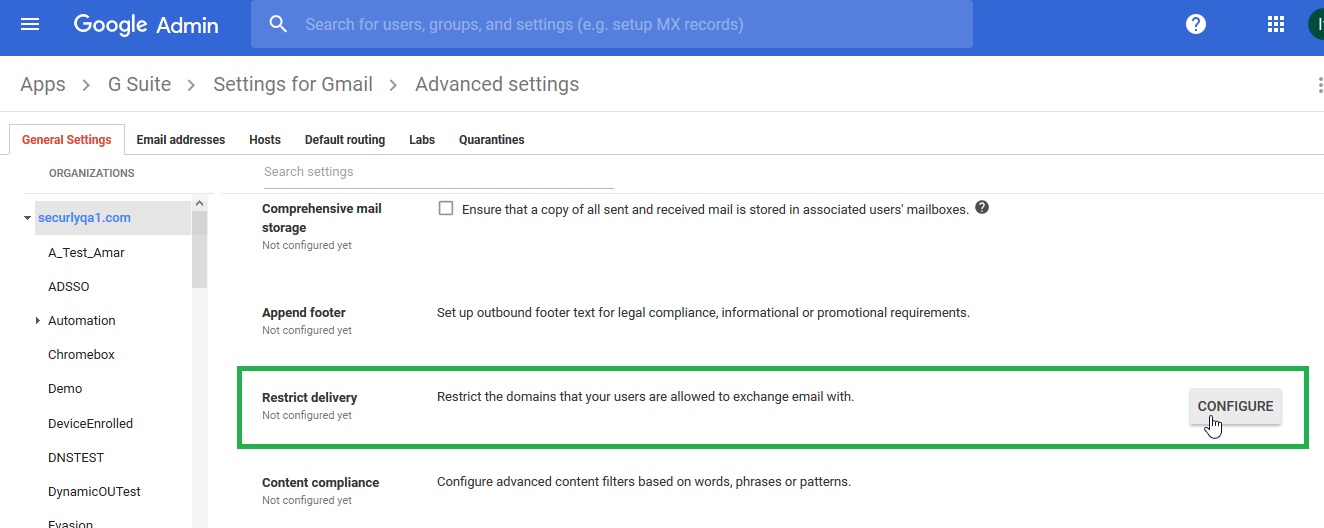Viewport: 1324px width, 528px height.
Task: Switch to the Email addresses tab
Action: [x=181, y=140]
